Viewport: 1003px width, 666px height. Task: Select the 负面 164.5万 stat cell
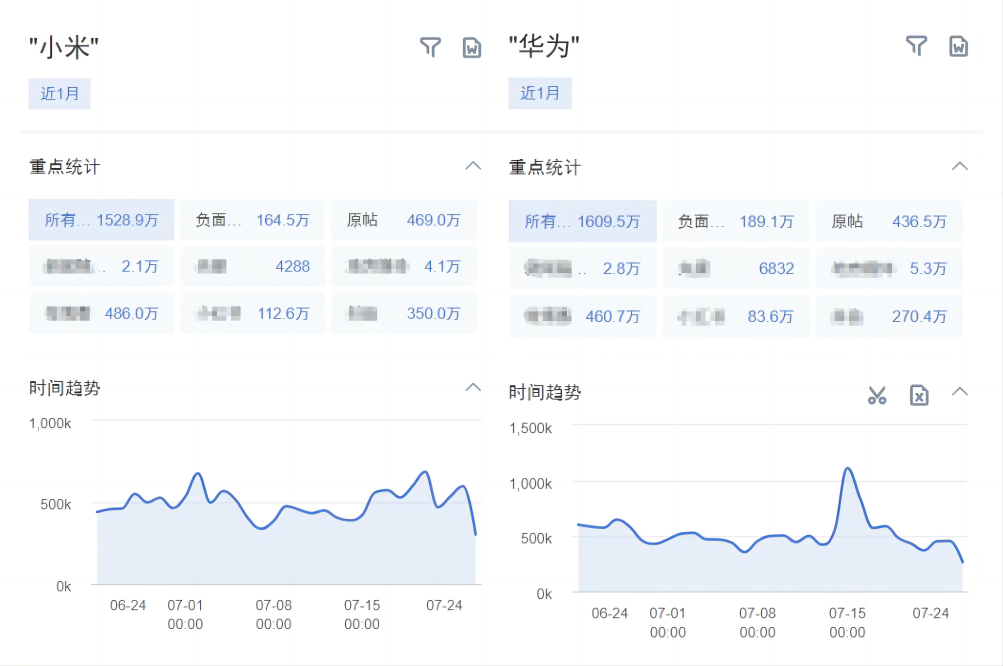(253, 220)
